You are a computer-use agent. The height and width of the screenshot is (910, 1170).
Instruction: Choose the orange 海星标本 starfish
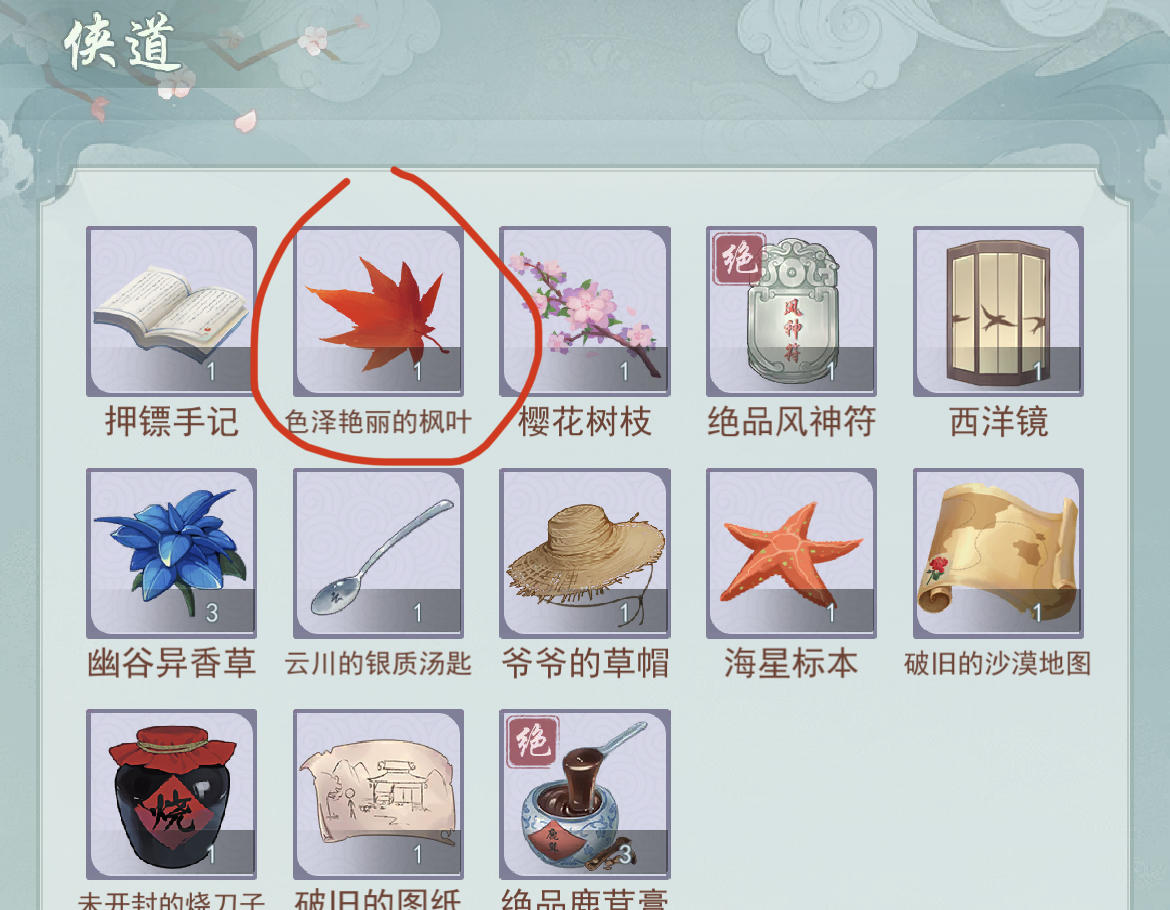[792, 553]
